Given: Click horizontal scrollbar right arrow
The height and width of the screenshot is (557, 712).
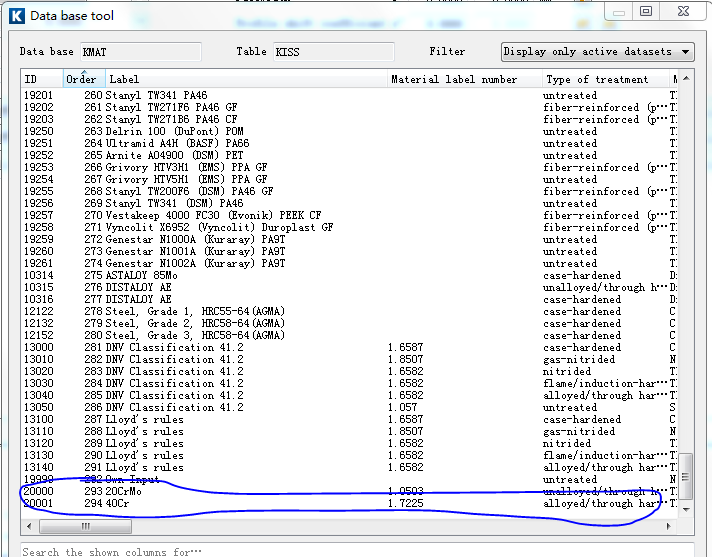Looking at the screenshot, I should coord(668,527).
